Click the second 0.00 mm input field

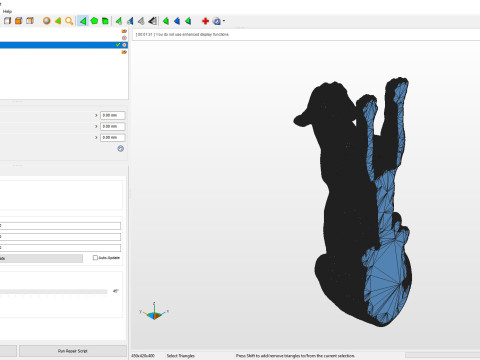(x=113, y=126)
